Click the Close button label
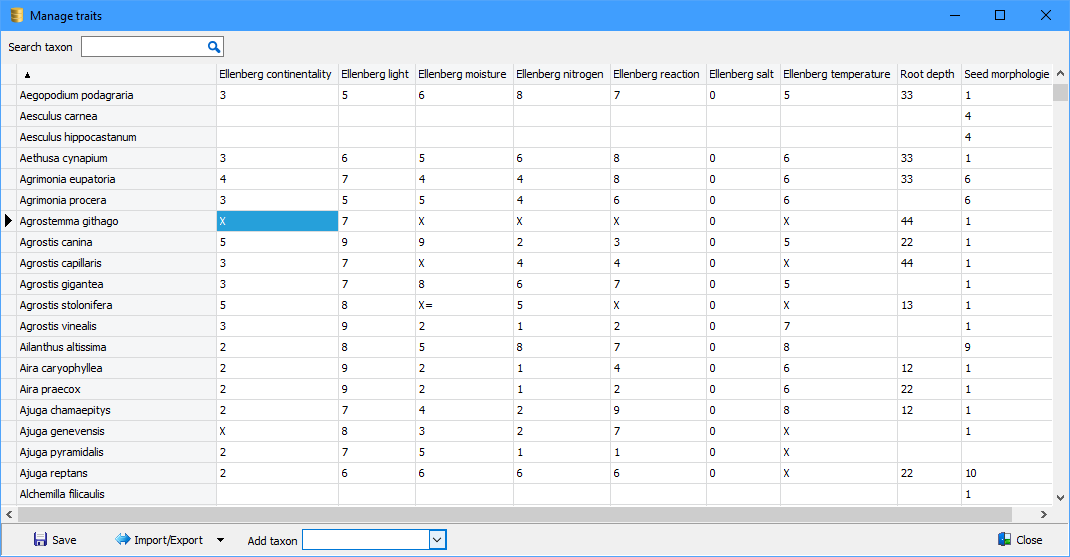Image resolution: width=1070 pixels, height=557 pixels. (1029, 540)
